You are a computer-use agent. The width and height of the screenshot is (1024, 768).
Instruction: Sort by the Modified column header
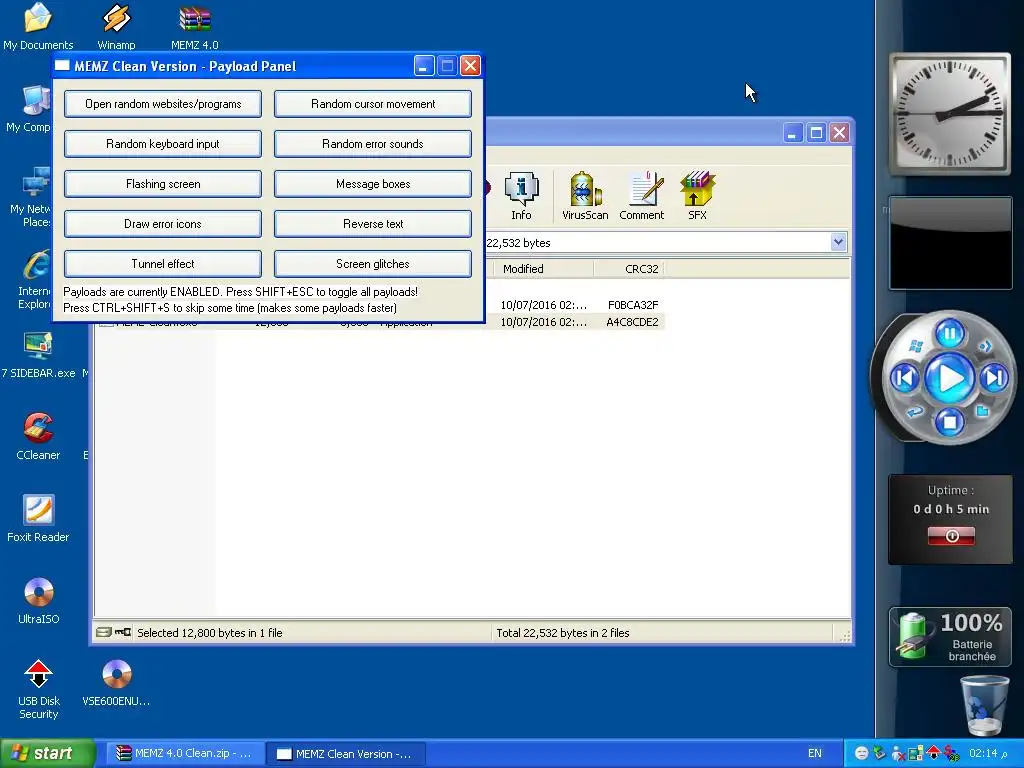(x=543, y=268)
